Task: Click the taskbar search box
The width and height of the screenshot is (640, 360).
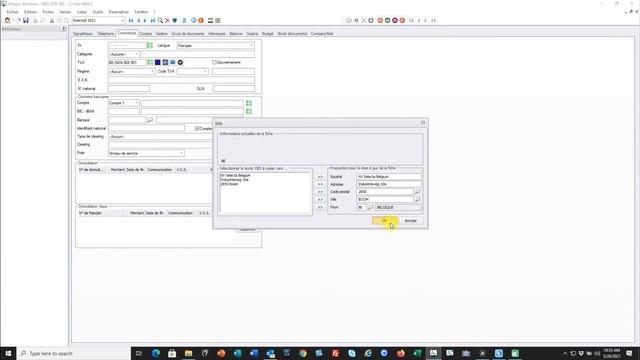Action: click(73, 353)
